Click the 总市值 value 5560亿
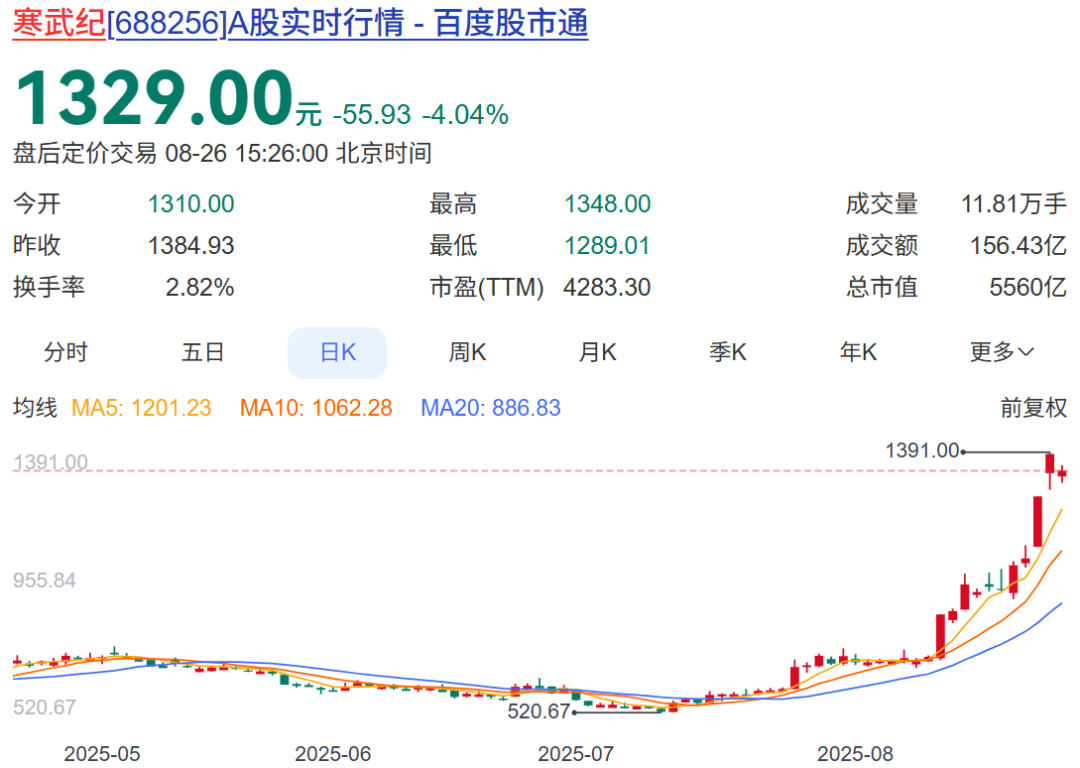This screenshot has width=1080, height=768. pos(1028,287)
